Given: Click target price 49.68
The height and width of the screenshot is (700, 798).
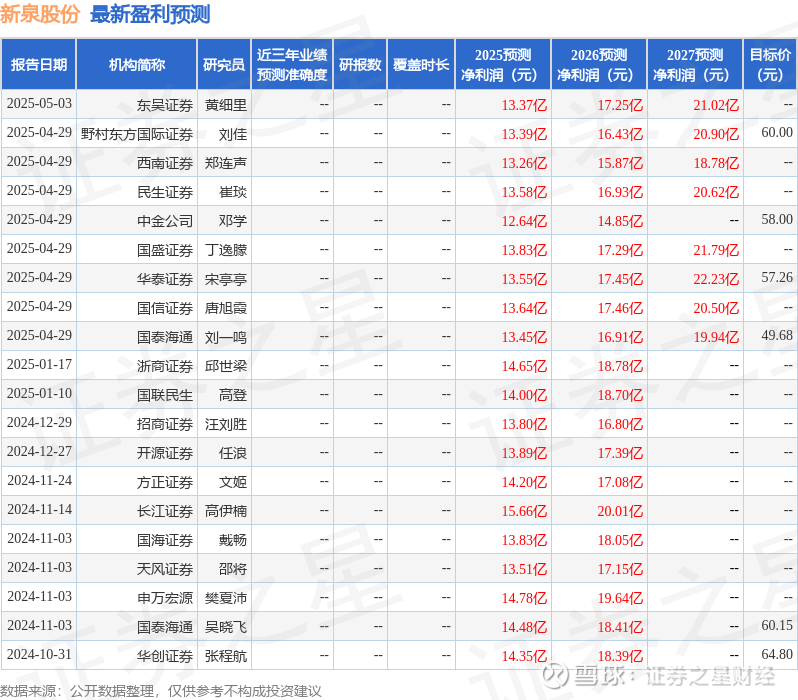Looking at the screenshot, I should click(777, 335).
